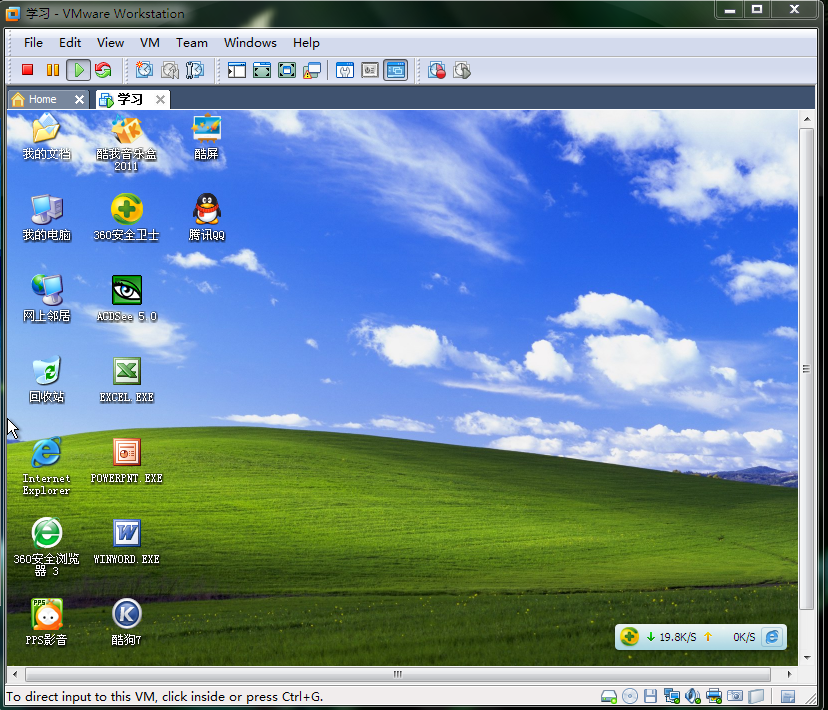Screen dimensions: 828x710
Task: Select the 回收站 recycle bin icon
Action: 46,379
